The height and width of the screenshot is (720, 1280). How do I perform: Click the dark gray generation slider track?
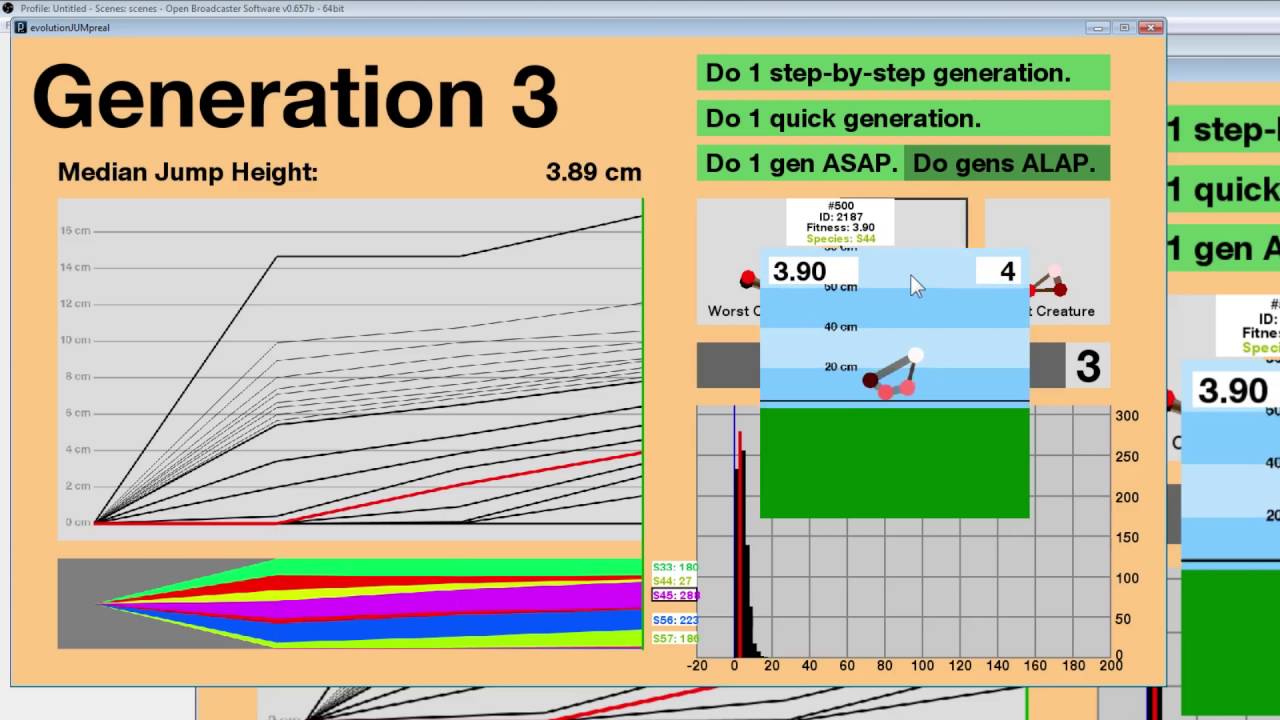click(728, 366)
